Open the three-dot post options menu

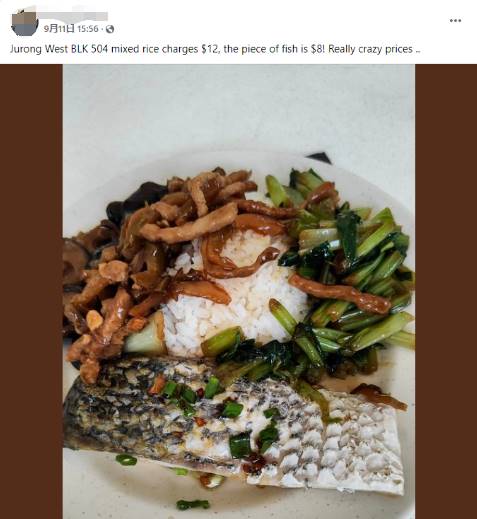[455, 21]
